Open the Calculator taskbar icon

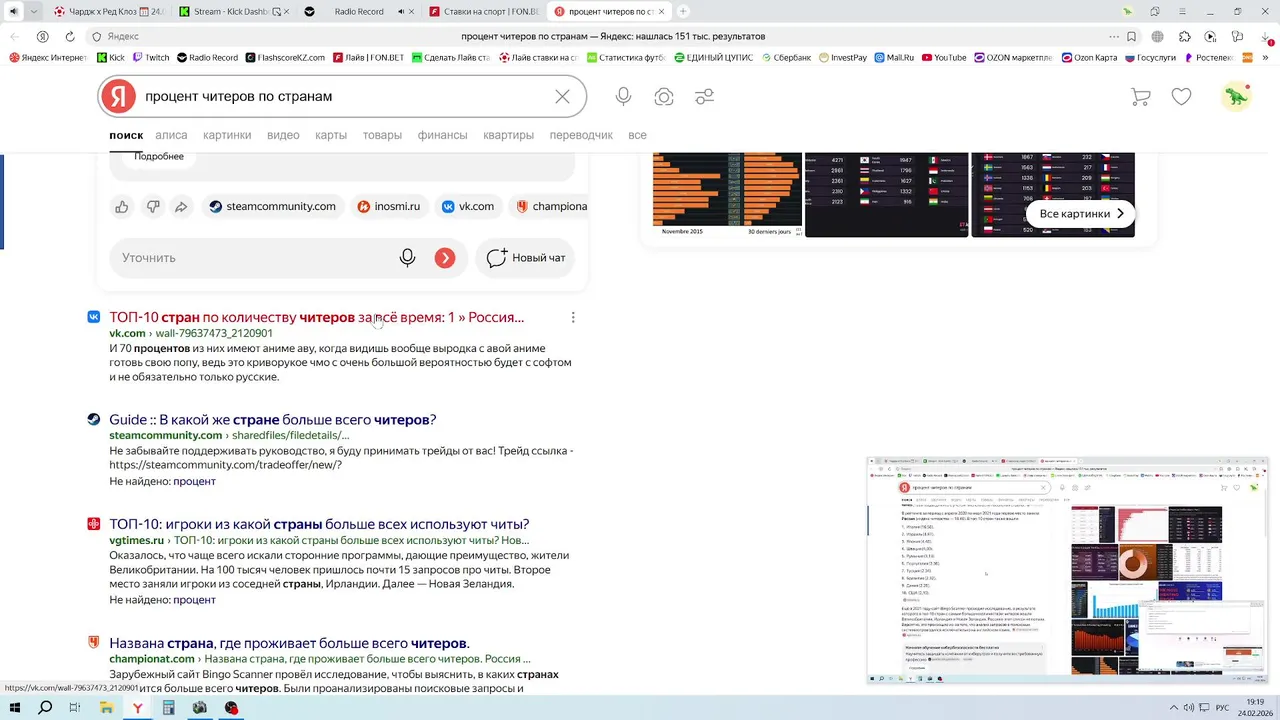click(x=168, y=708)
